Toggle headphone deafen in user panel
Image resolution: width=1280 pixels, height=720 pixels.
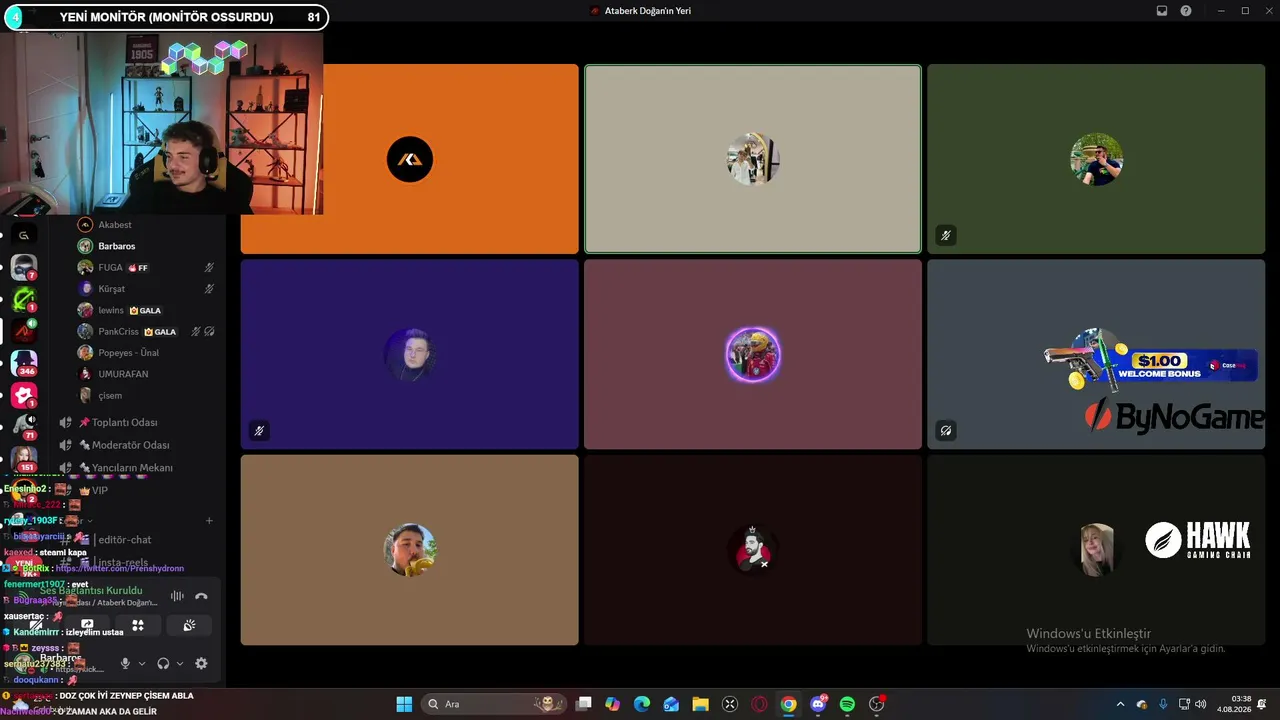[x=163, y=663]
